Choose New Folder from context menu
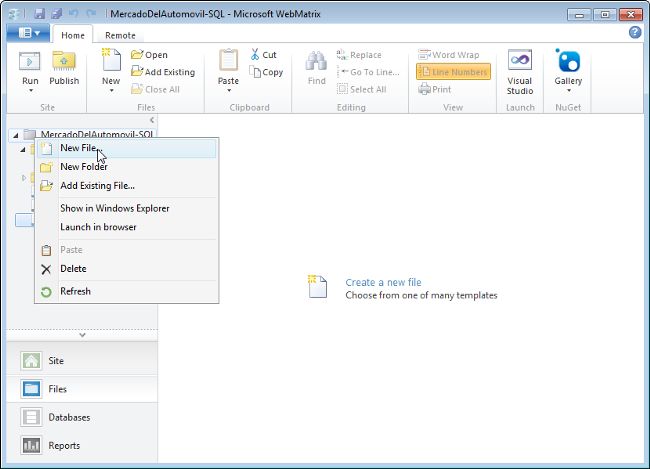The height and width of the screenshot is (469, 650). coord(126,167)
